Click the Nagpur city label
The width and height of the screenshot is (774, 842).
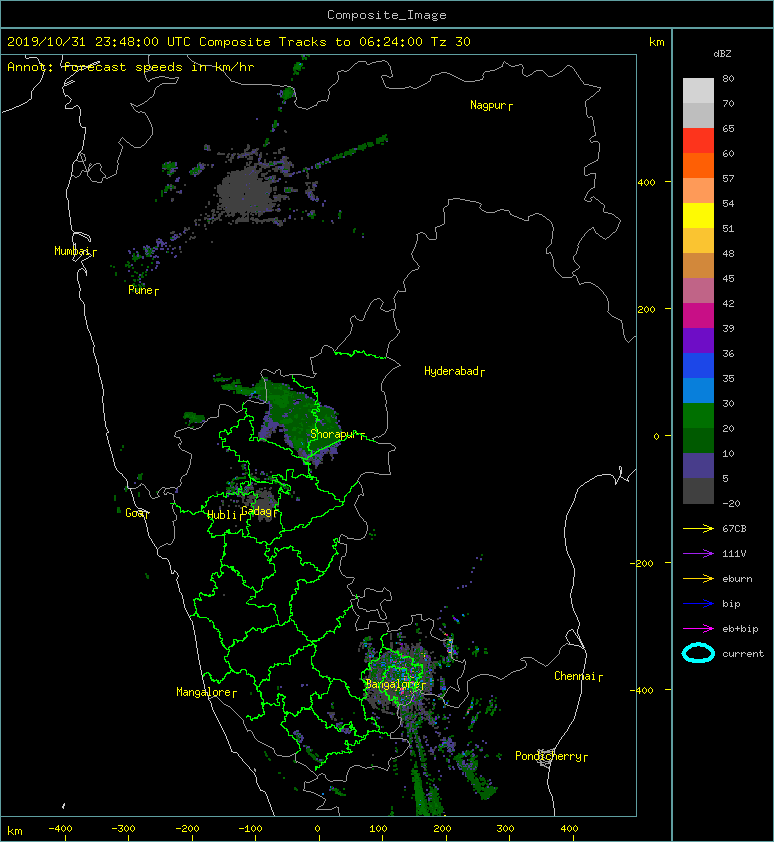click(x=488, y=105)
